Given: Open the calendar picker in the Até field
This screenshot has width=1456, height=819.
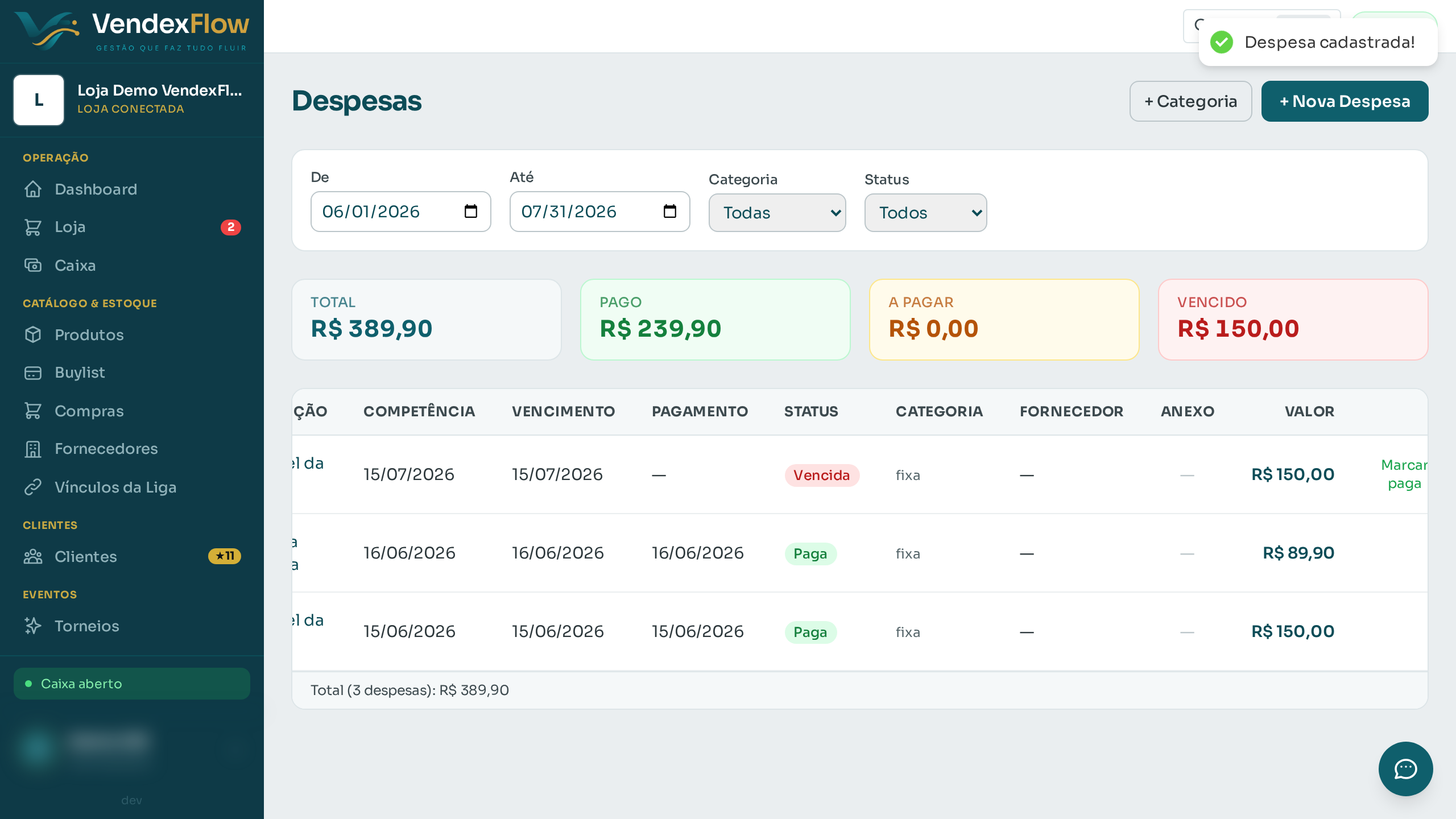Looking at the screenshot, I should 670,212.
